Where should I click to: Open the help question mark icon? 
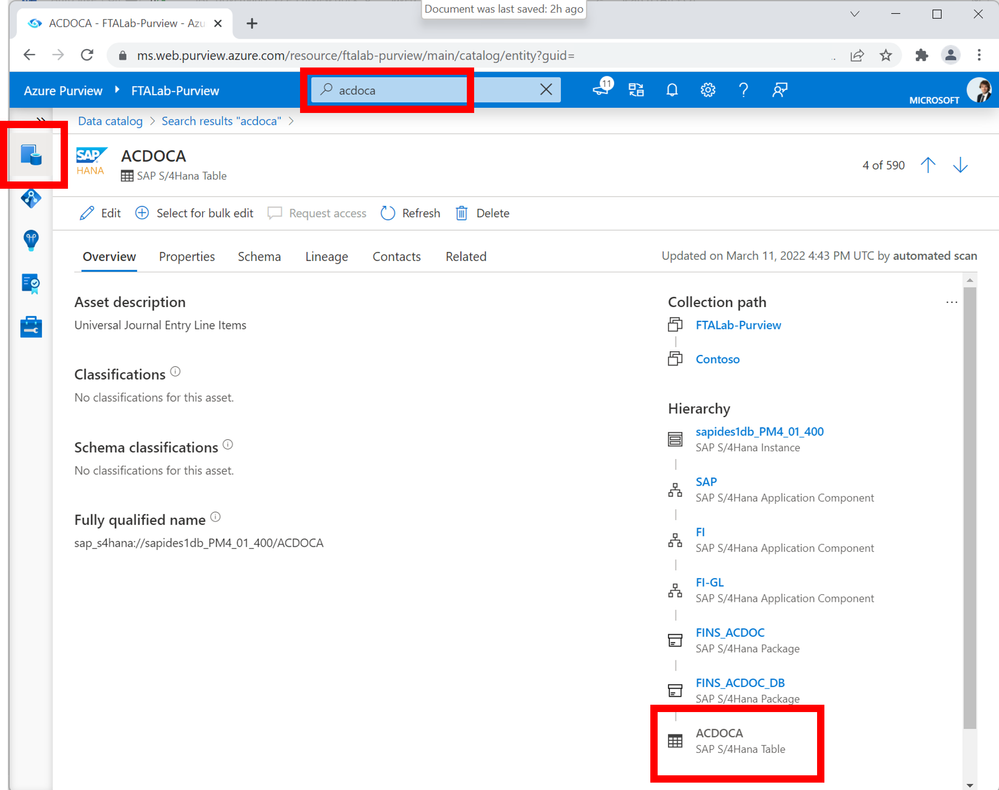pos(744,90)
